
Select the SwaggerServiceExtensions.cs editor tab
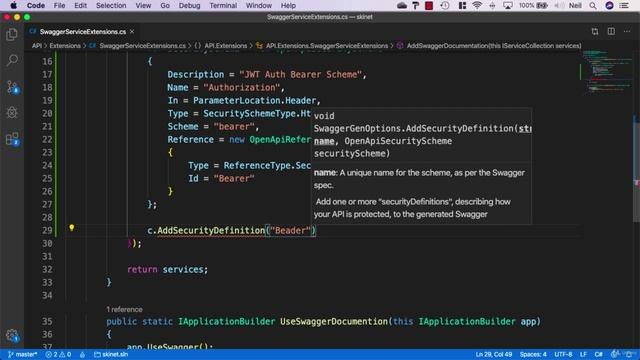coord(82,31)
